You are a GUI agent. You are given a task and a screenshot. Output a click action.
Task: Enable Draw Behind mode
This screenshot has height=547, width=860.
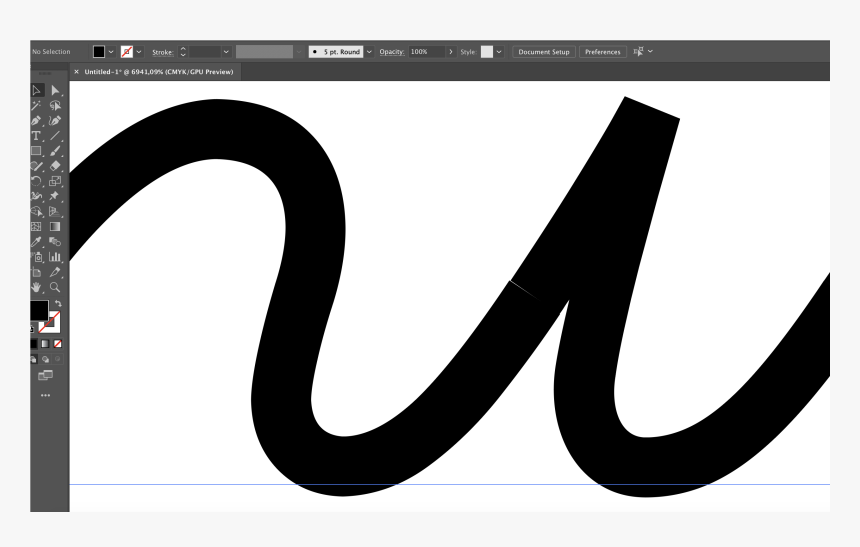[x=46, y=359]
